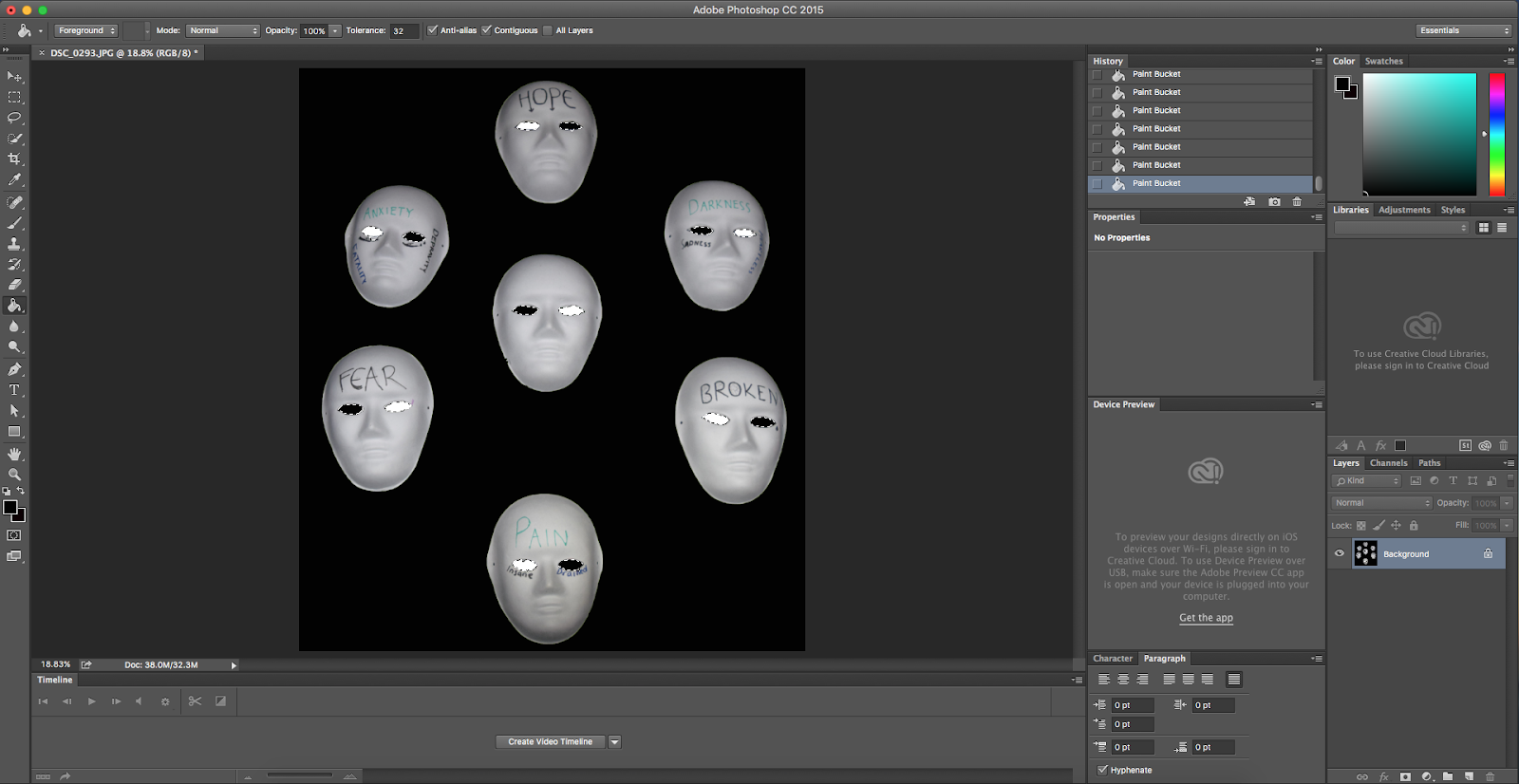The image size is (1519, 784).
Task: Select the Hand tool
Action: coord(14,454)
